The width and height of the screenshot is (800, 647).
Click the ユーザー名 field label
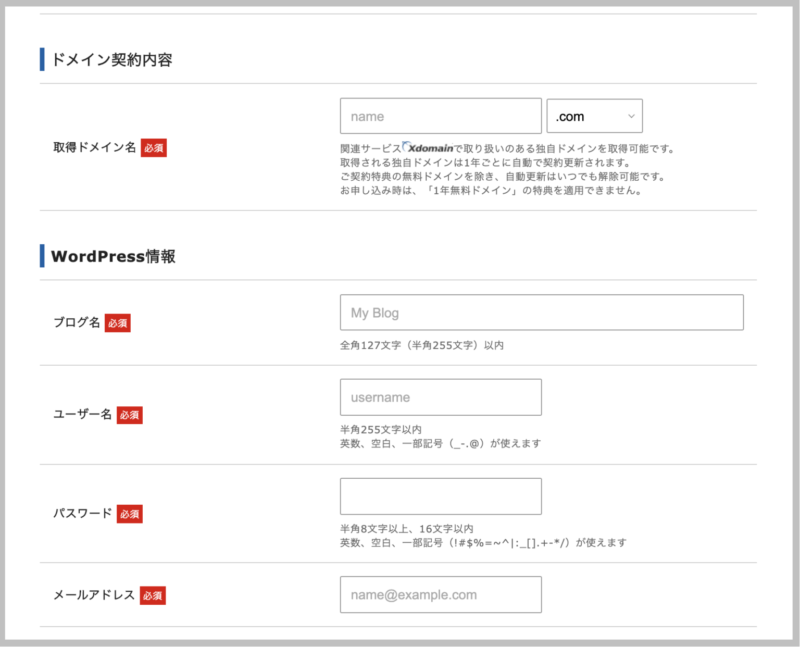(82, 414)
